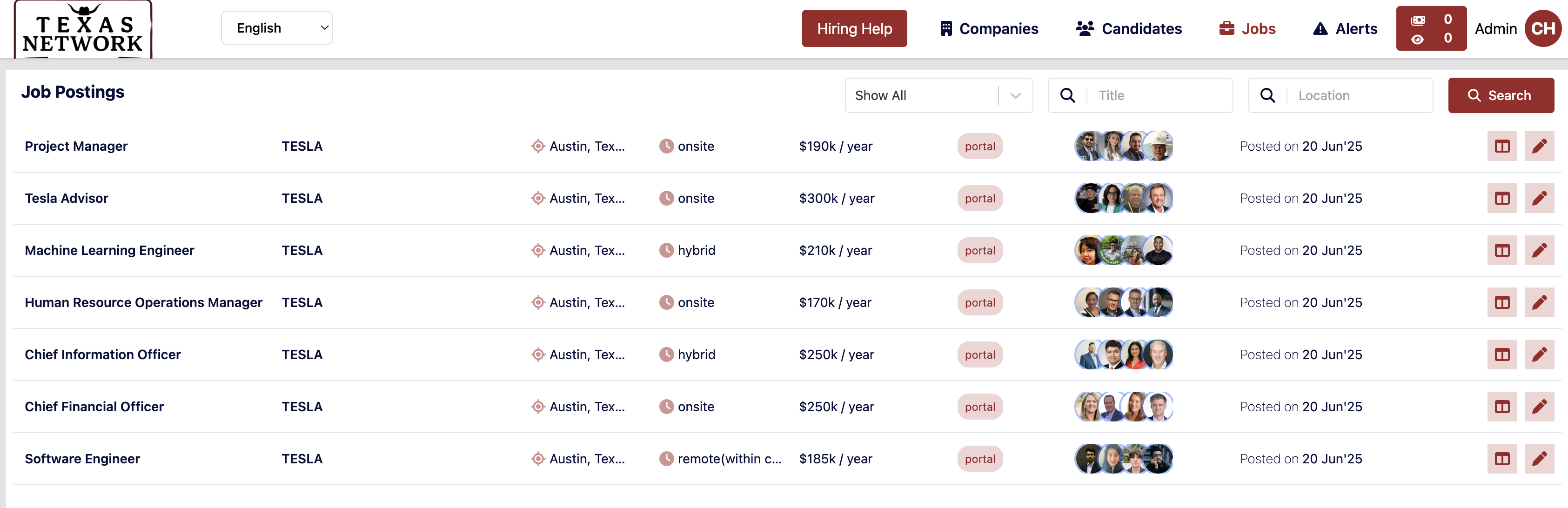This screenshot has height=508, width=1568.
Task: Click candidate avatars for Project Manager
Action: coord(1124,146)
